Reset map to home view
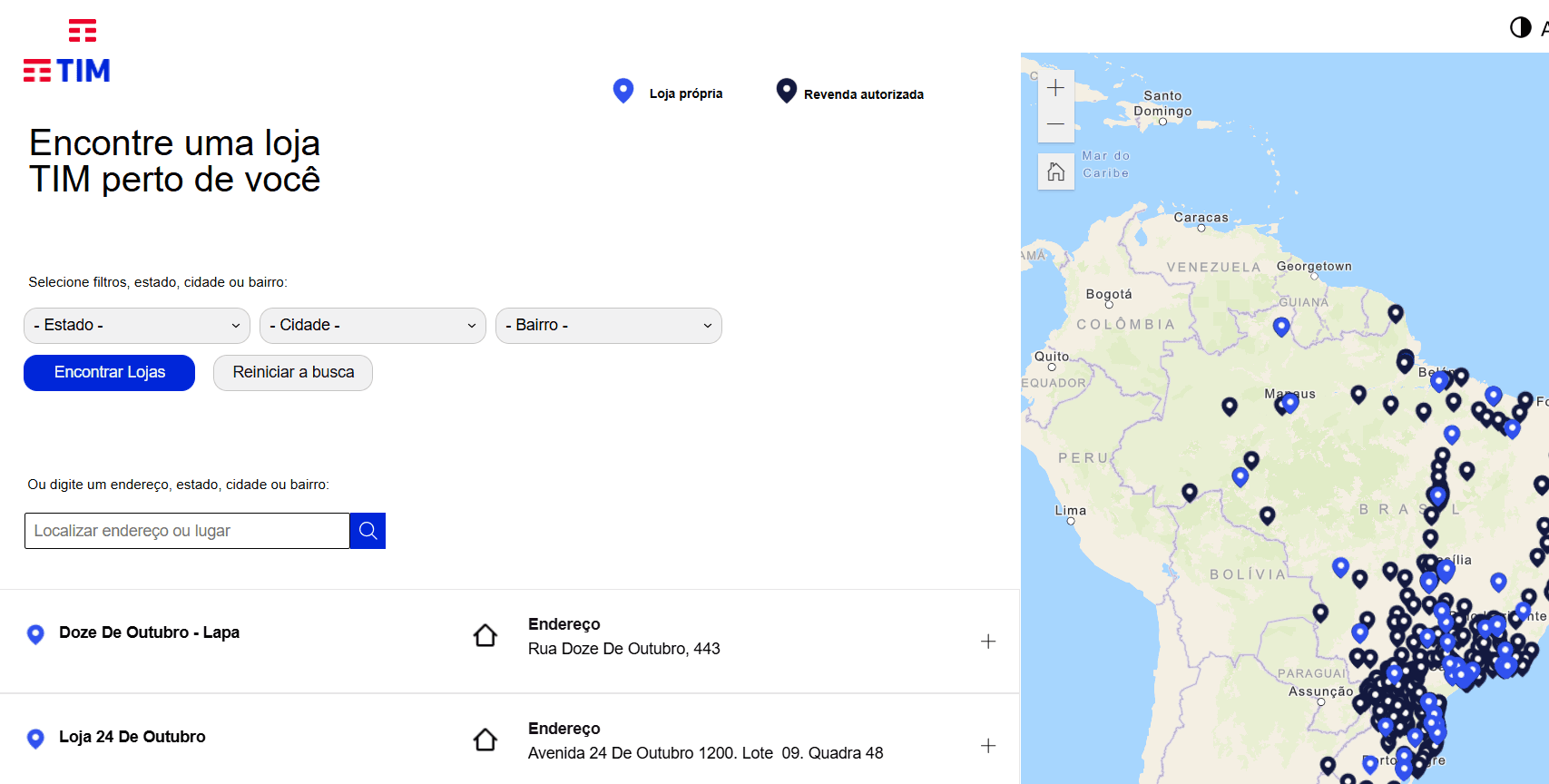Viewport: 1549px width, 784px height. (x=1055, y=171)
